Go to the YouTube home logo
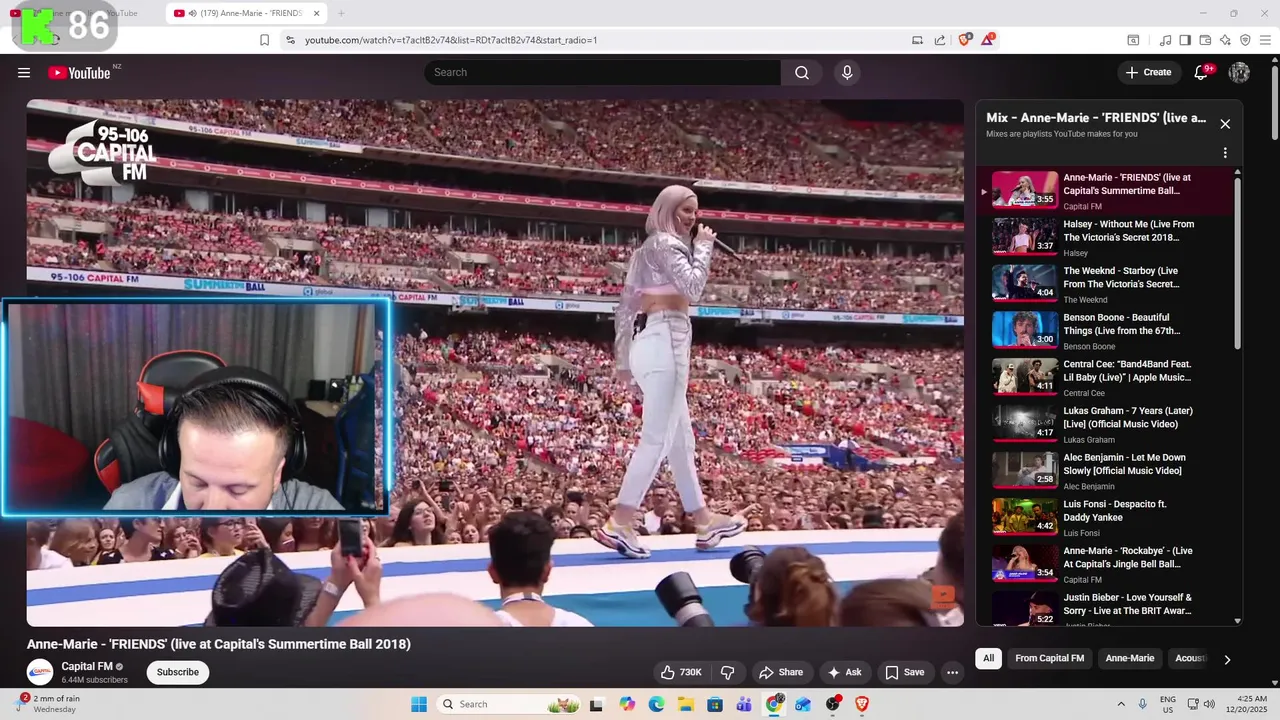1280x720 pixels. [79, 72]
